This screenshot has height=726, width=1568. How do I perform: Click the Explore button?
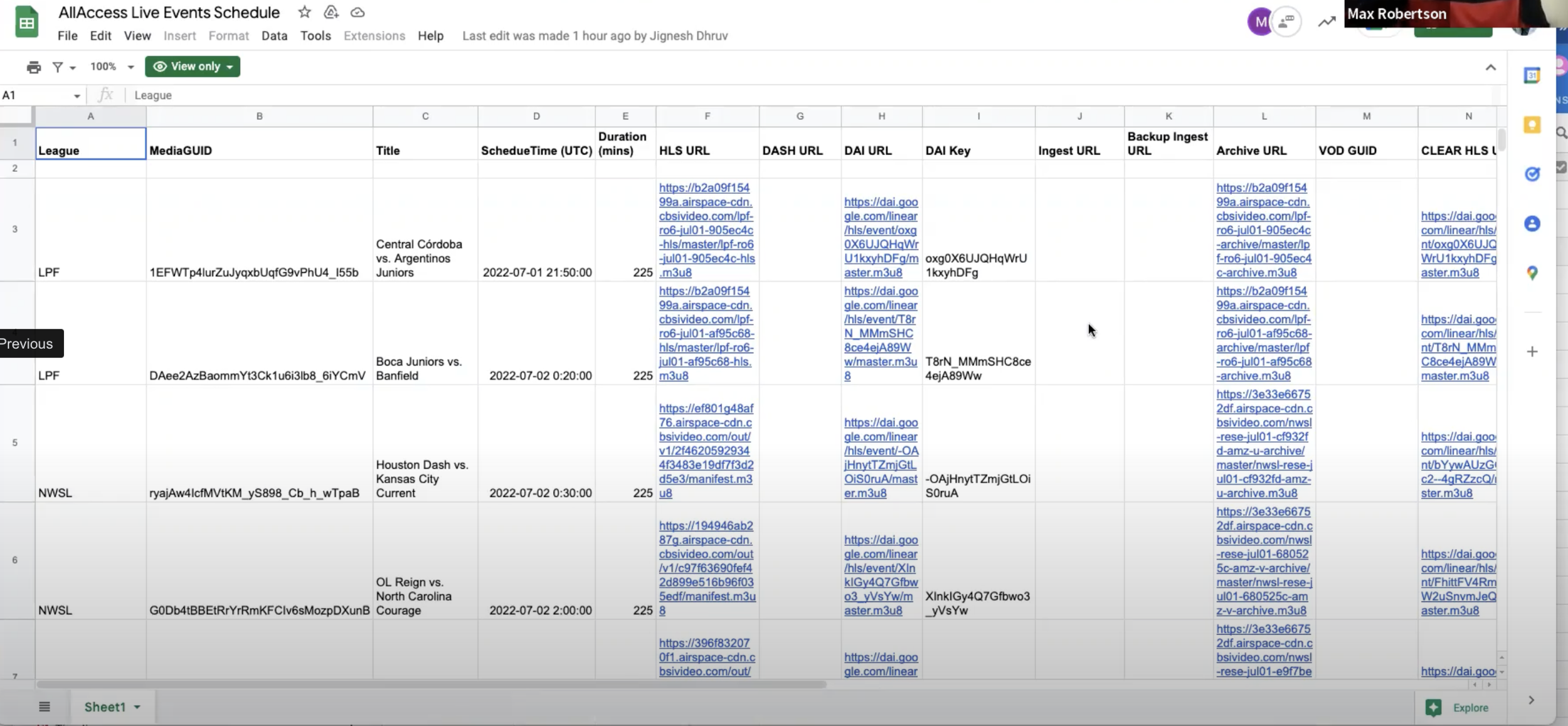tap(1457, 707)
